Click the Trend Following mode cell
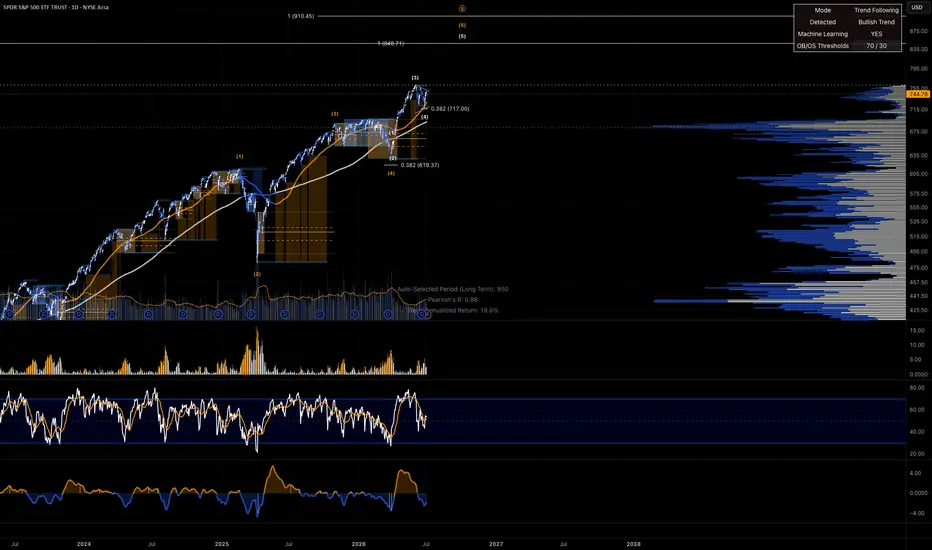This screenshot has height=550, width=932. (x=876, y=10)
